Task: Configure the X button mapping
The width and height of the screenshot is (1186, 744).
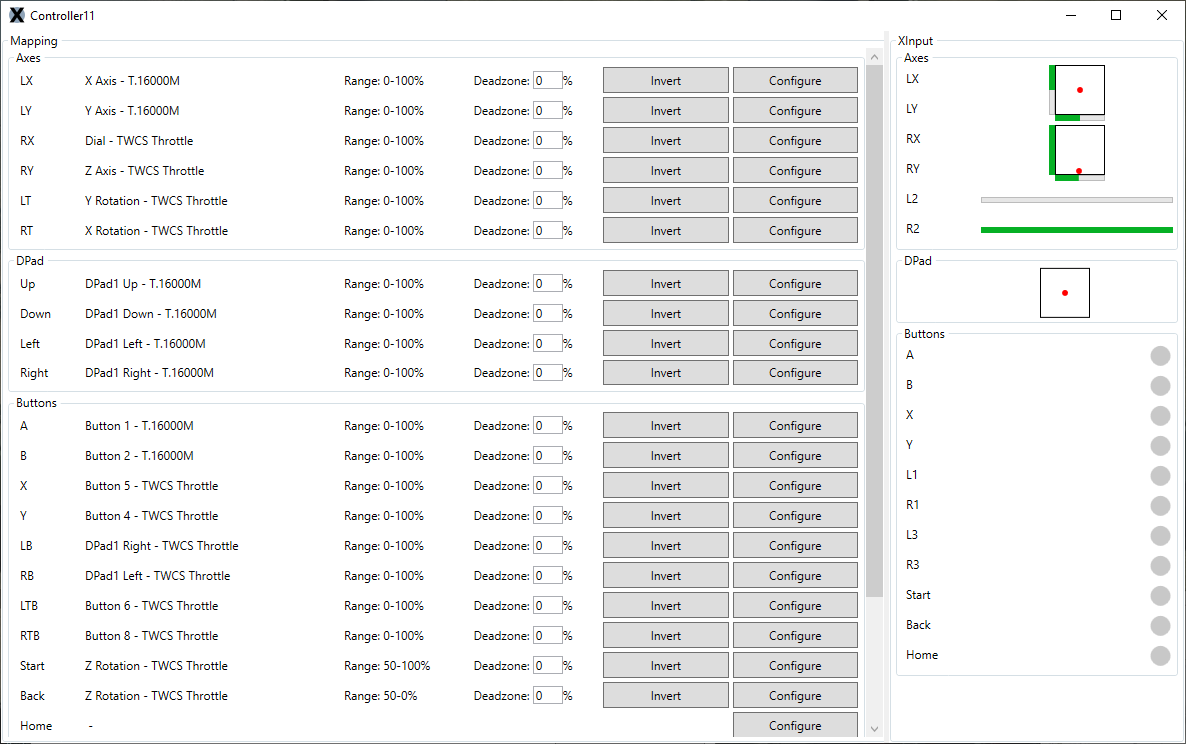Action: pos(795,485)
